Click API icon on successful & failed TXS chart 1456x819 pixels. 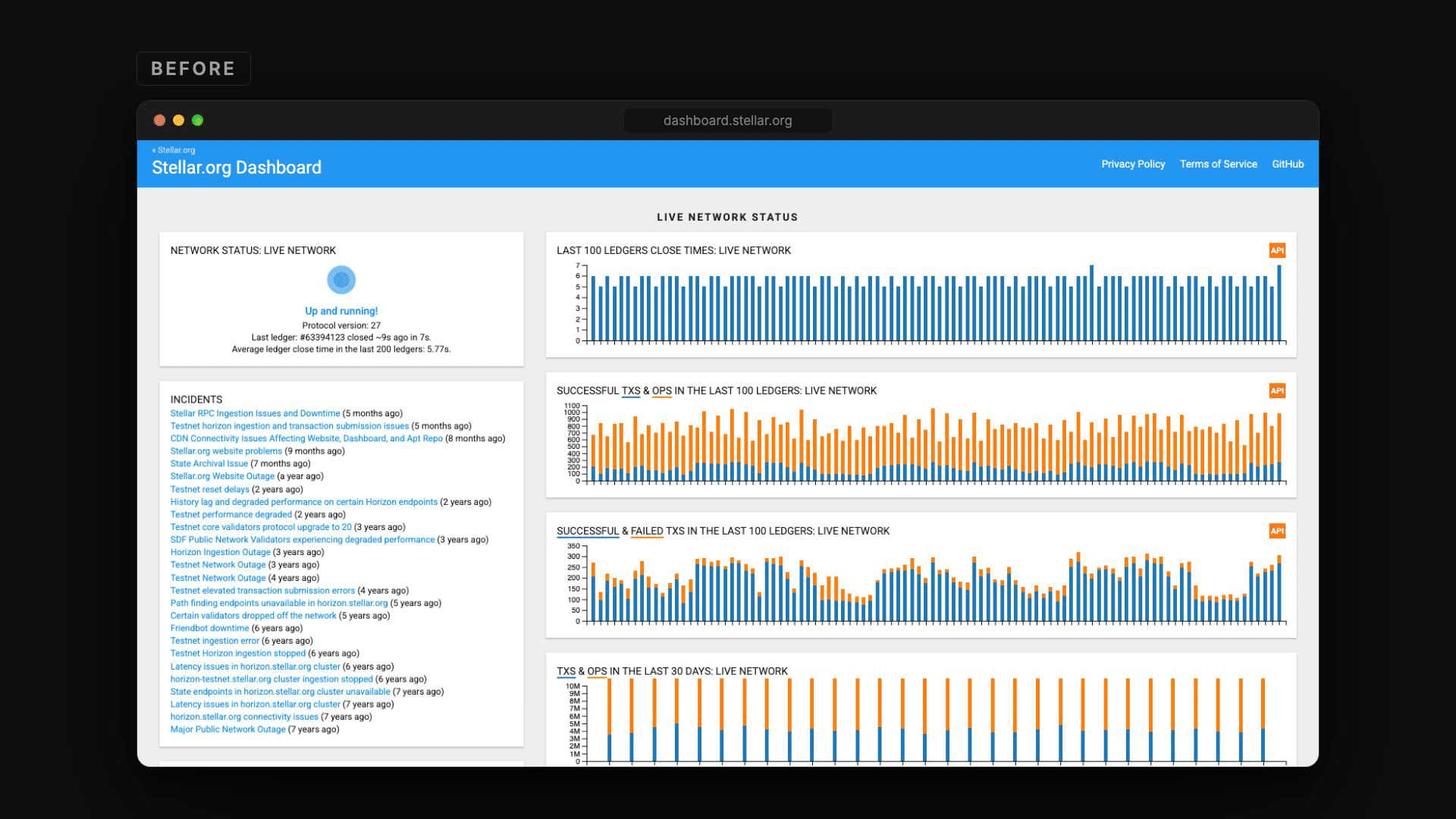pos(1277,531)
